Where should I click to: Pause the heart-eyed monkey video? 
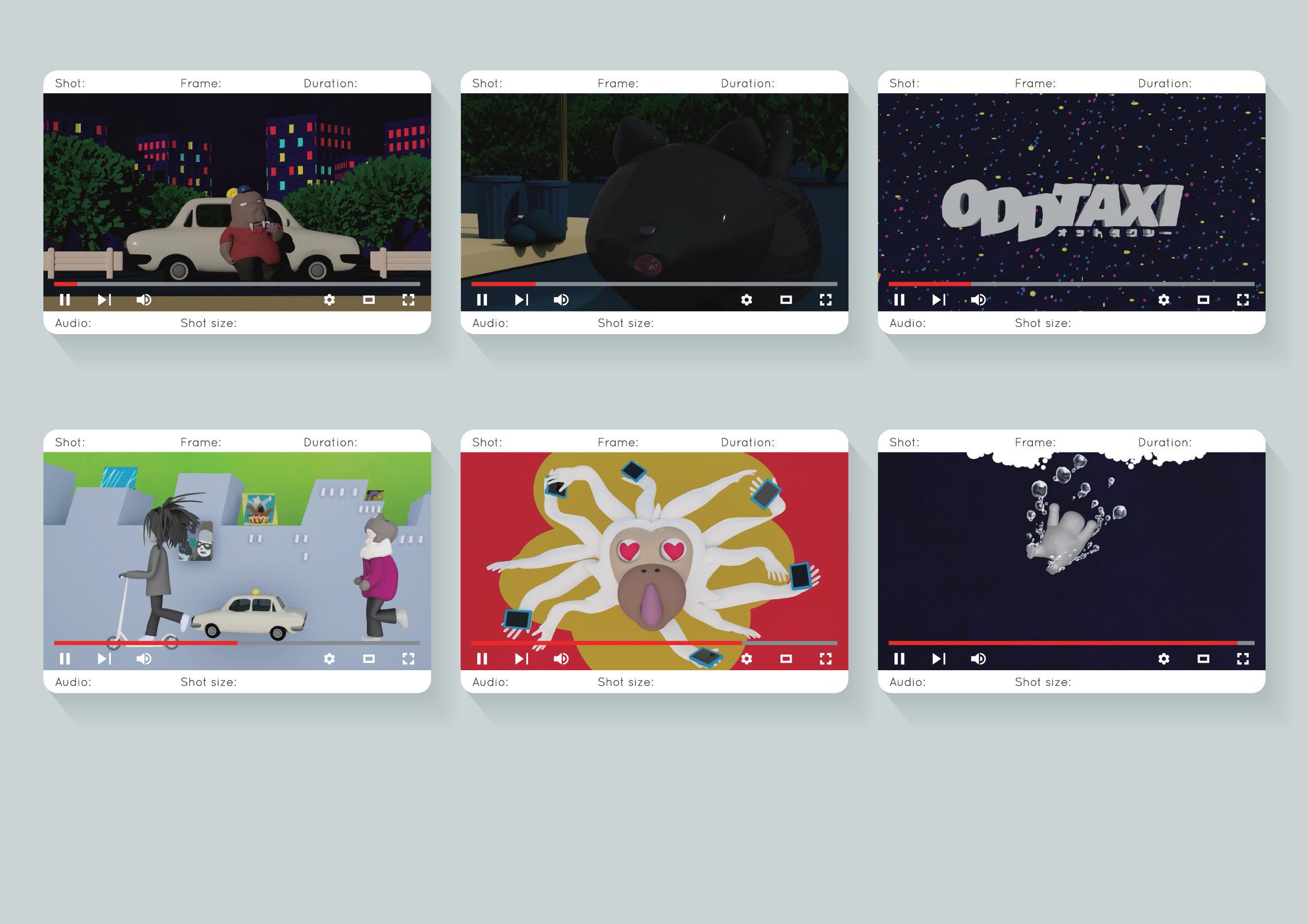(482, 659)
